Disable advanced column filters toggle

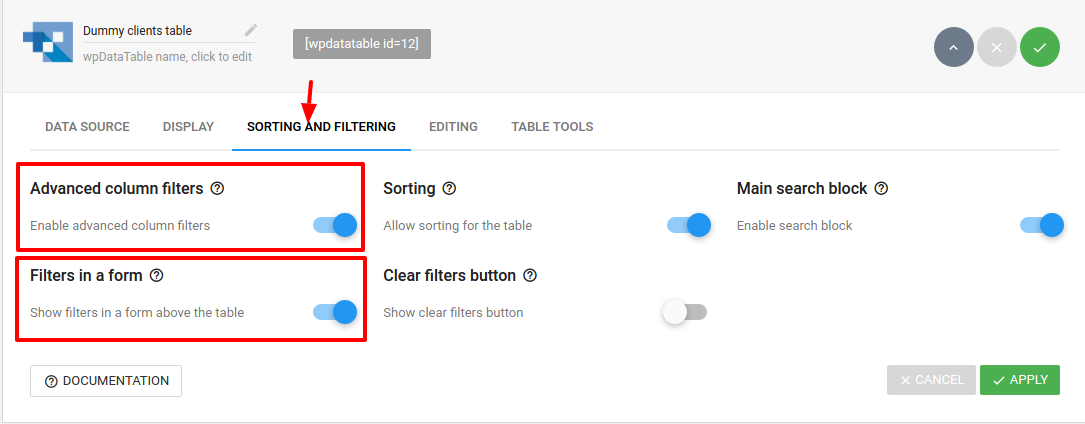click(335, 225)
